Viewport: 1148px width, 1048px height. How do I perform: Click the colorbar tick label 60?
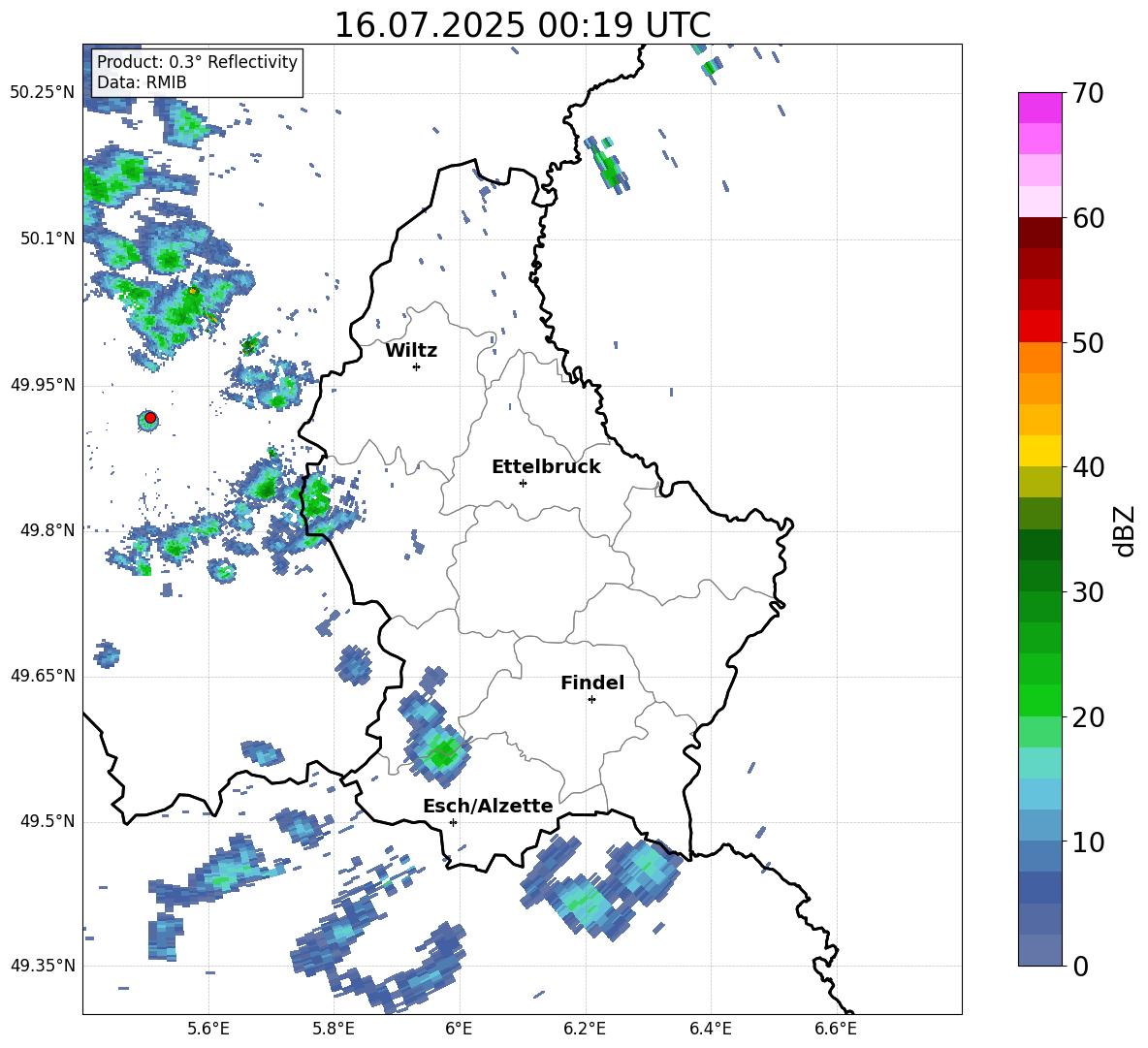(1088, 218)
